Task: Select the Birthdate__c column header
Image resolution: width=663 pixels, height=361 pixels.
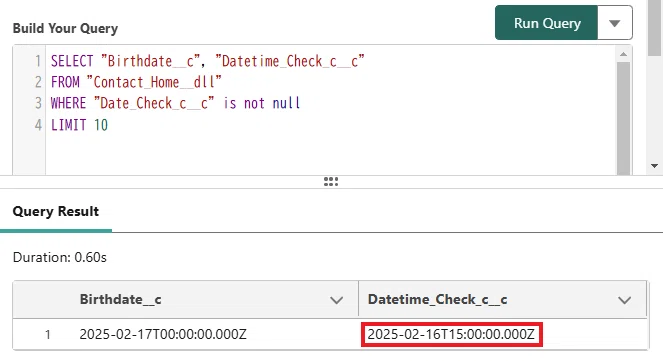Action: [x=121, y=299]
